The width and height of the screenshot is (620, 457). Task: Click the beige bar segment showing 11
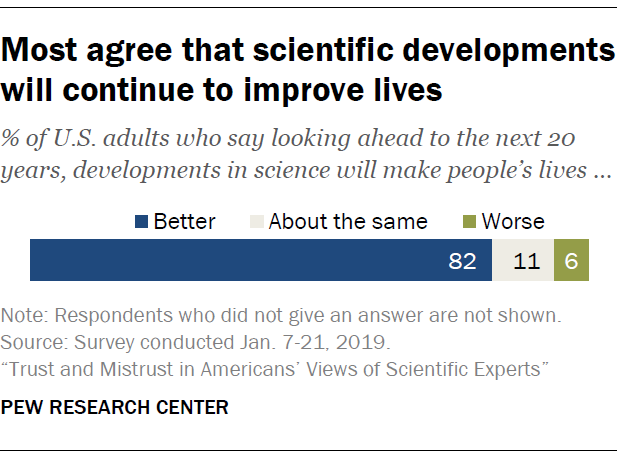click(522, 260)
